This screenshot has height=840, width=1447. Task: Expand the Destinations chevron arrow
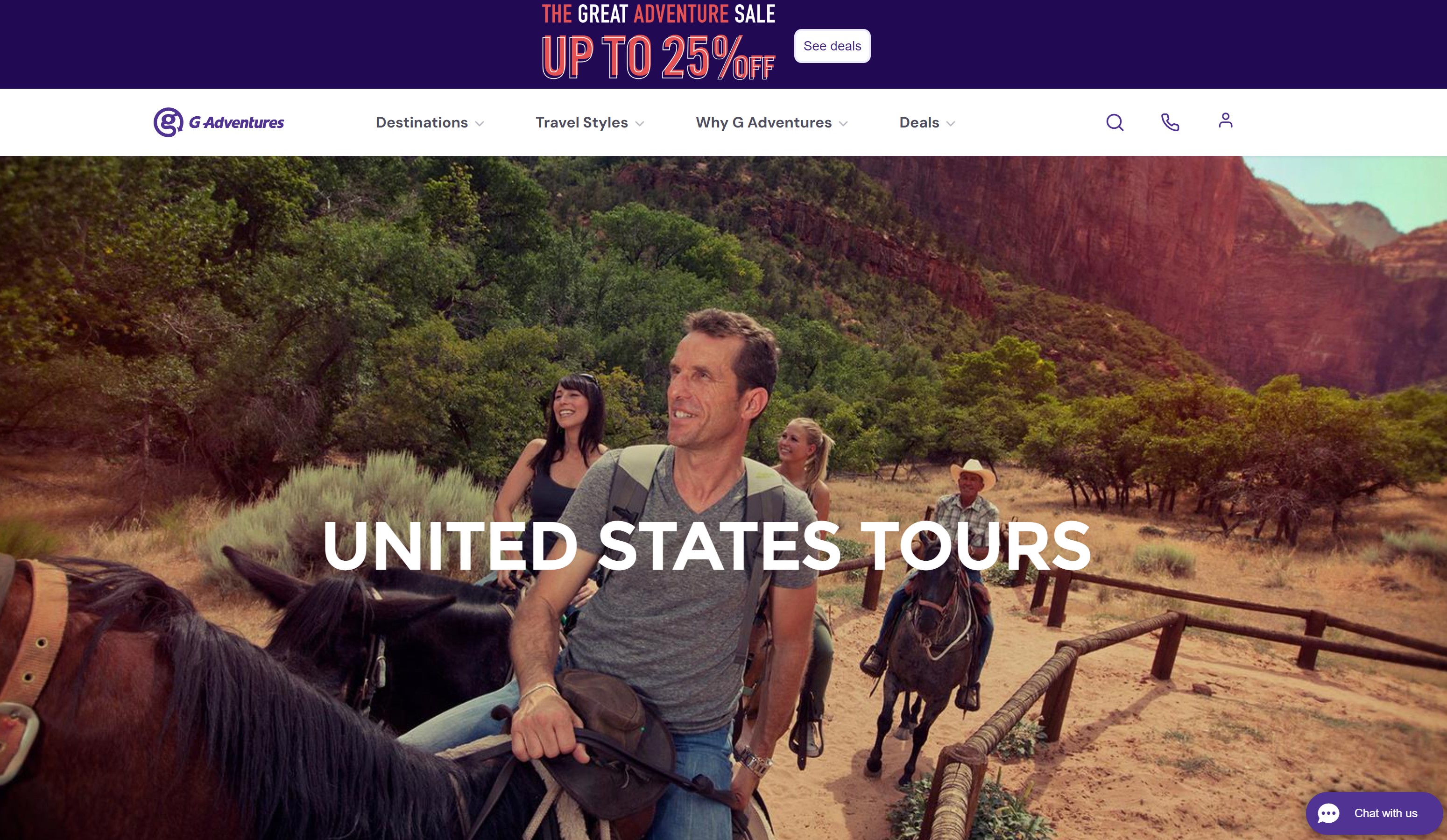[480, 123]
